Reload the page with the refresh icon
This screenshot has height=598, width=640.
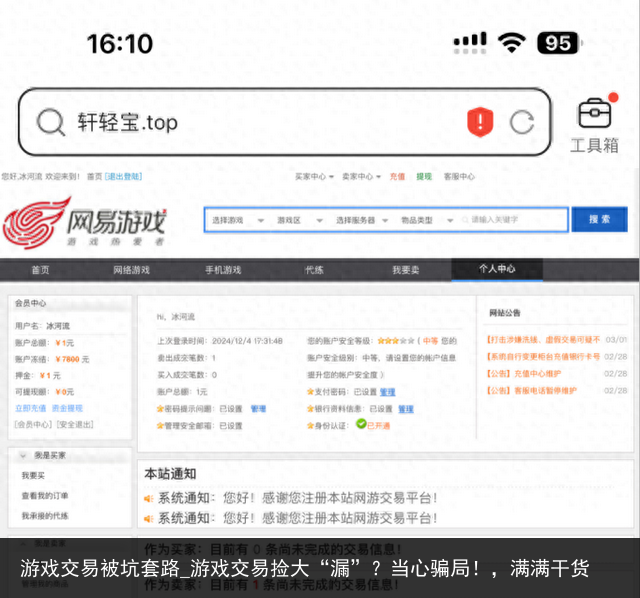tap(521, 122)
